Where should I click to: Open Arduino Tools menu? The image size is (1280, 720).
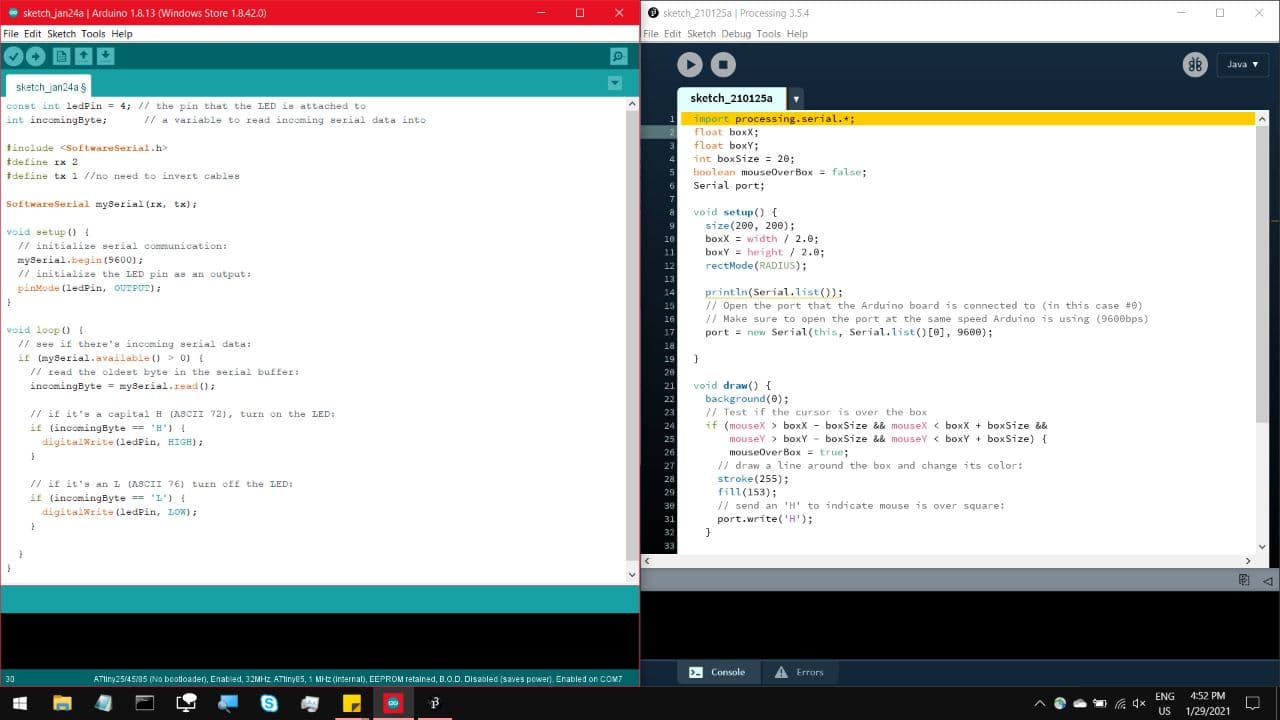93,34
